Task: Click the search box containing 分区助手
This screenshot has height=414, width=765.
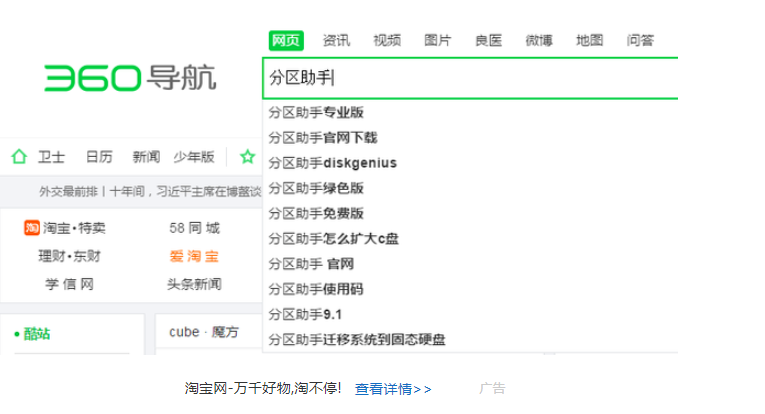Action: (x=470, y=78)
